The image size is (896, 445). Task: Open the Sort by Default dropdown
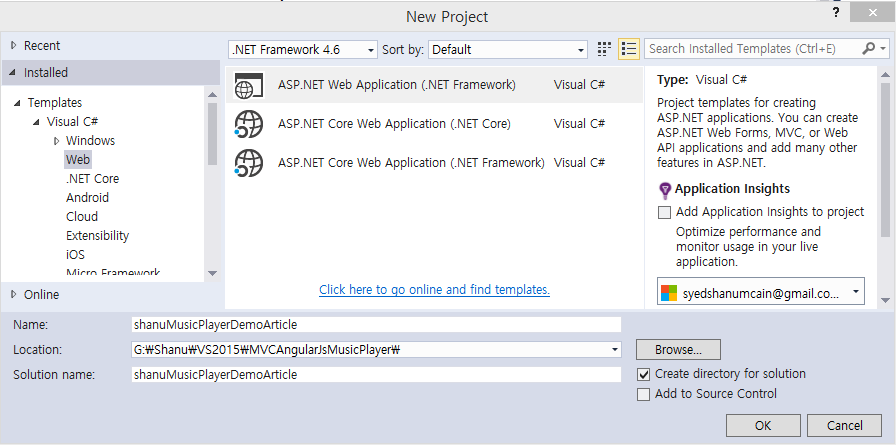click(x=508, y=50)
